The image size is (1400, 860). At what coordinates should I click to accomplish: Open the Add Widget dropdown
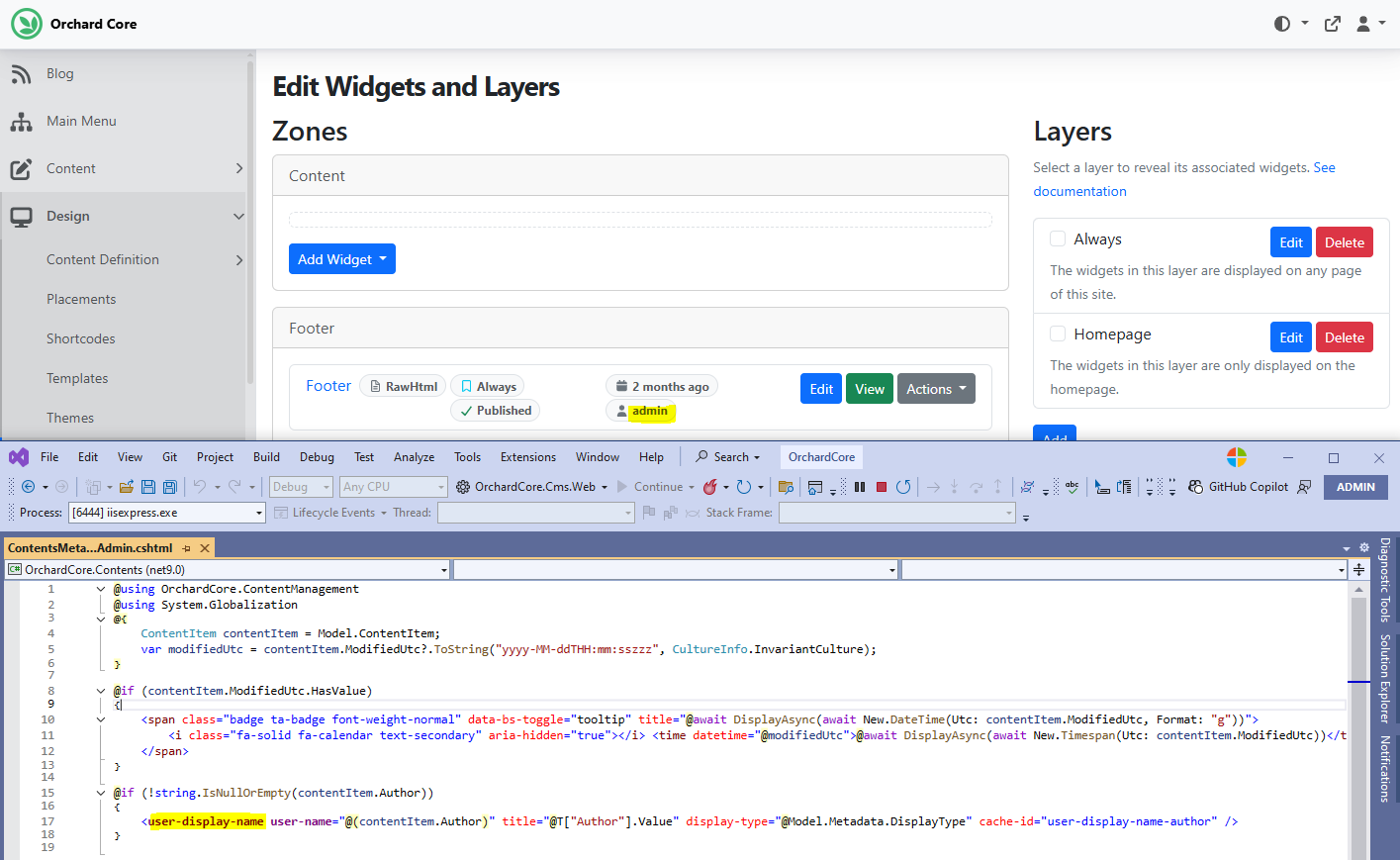click(342, 259)
